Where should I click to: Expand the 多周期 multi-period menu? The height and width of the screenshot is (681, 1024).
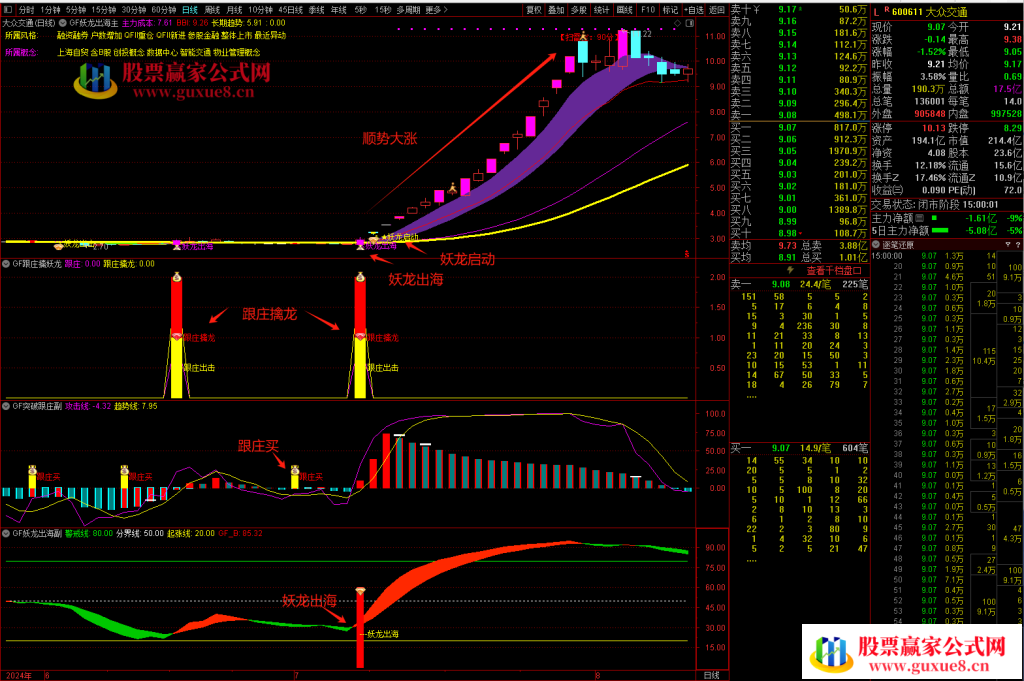click(x=407, y=9)
